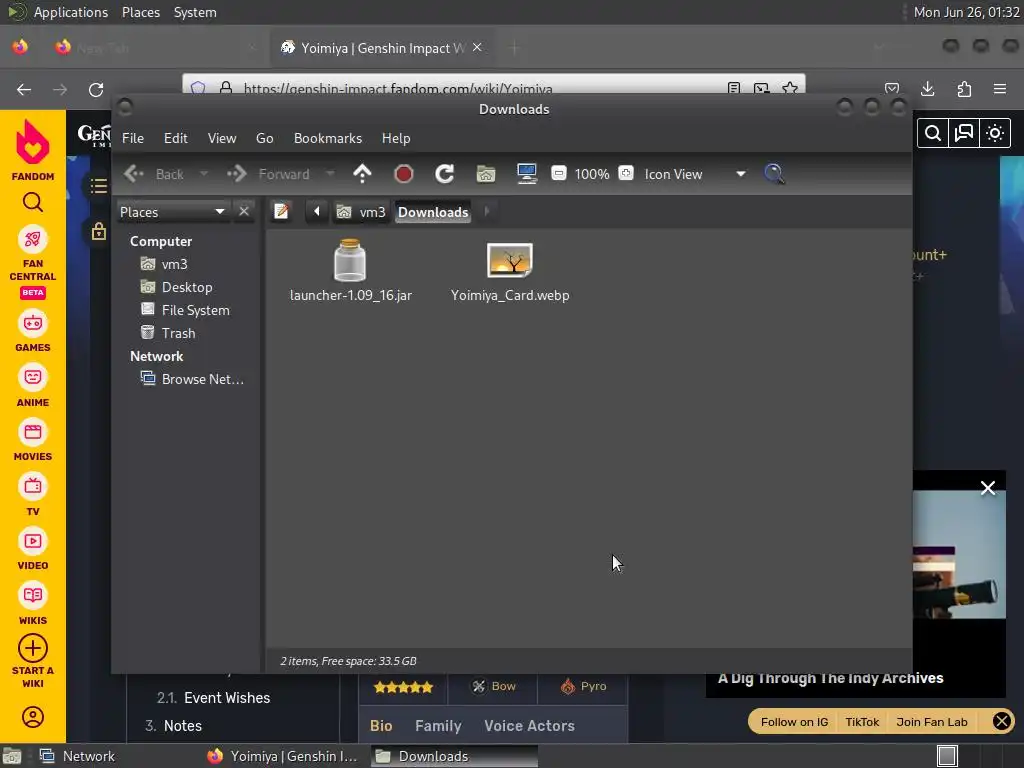Close the Yoimiya Firefox tab

[477, 48]
